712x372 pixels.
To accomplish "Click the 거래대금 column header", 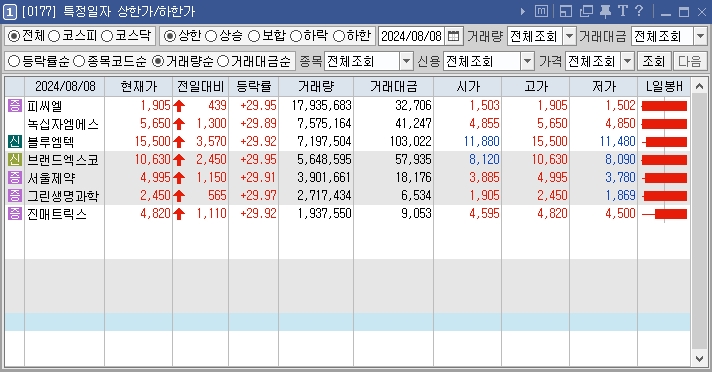I will (x=393, y=86).
